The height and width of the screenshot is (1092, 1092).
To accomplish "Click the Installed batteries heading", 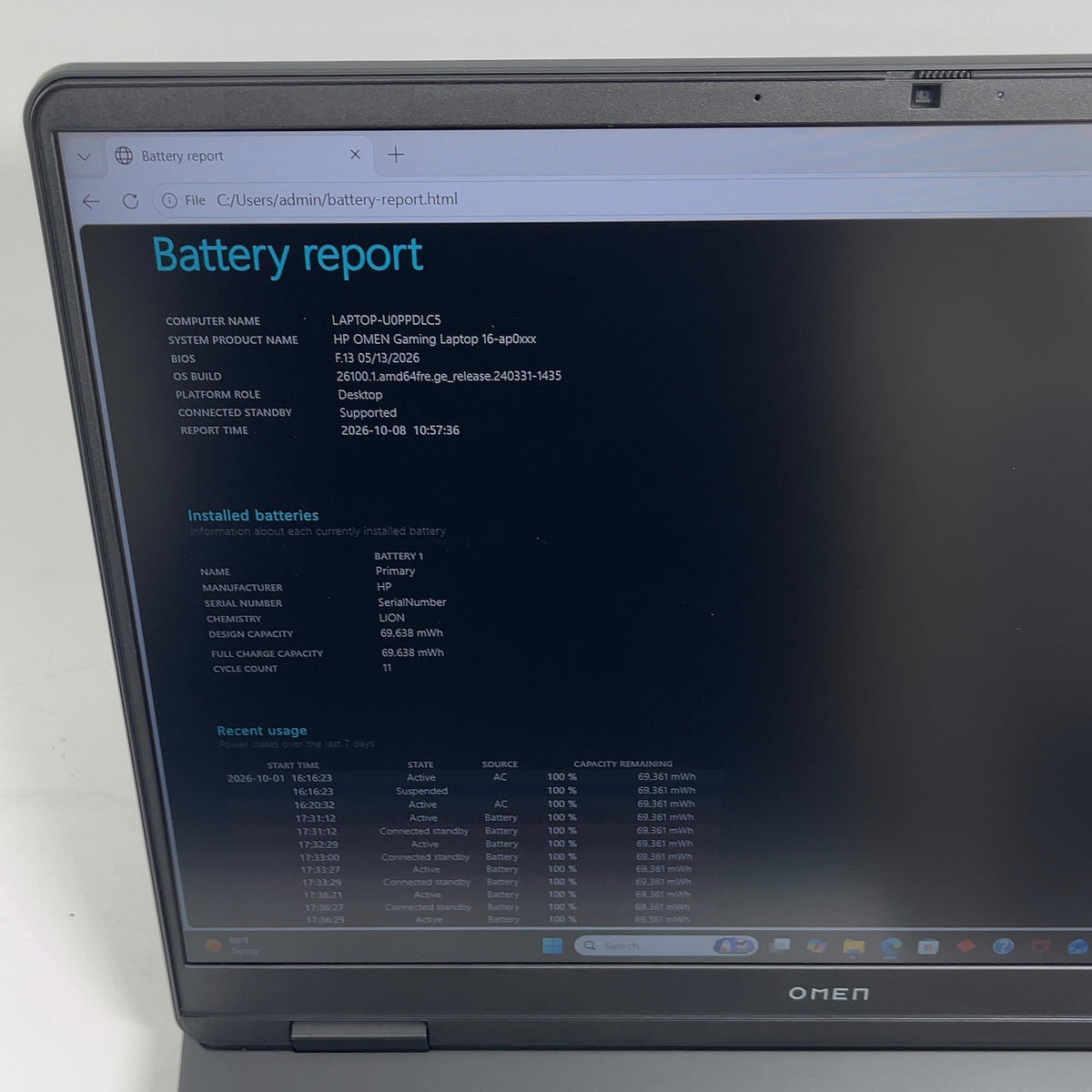I will pyautogui.click(x=253, y=515).
